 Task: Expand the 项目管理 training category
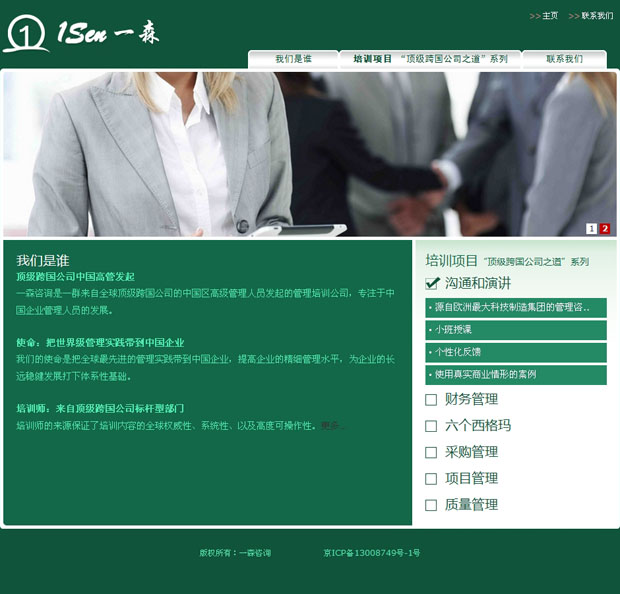pos(471,478)
